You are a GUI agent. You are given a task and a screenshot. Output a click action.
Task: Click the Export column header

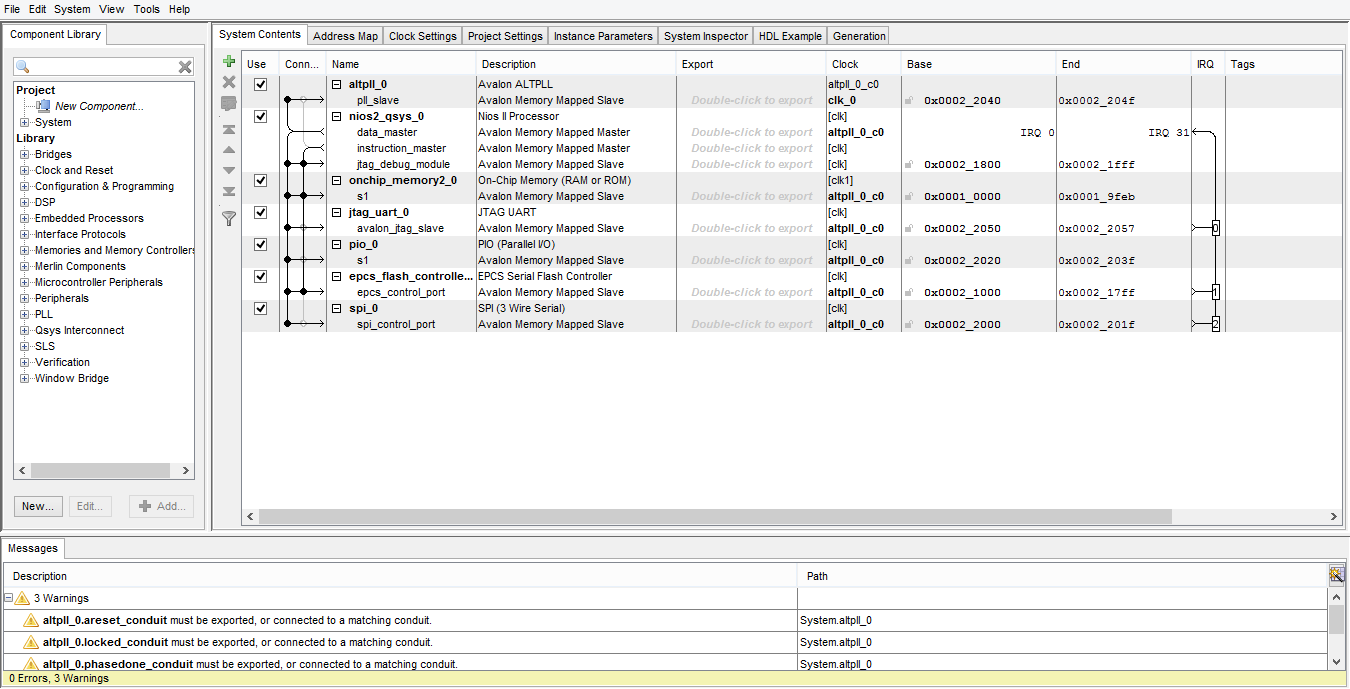click(x=750, y=64)
